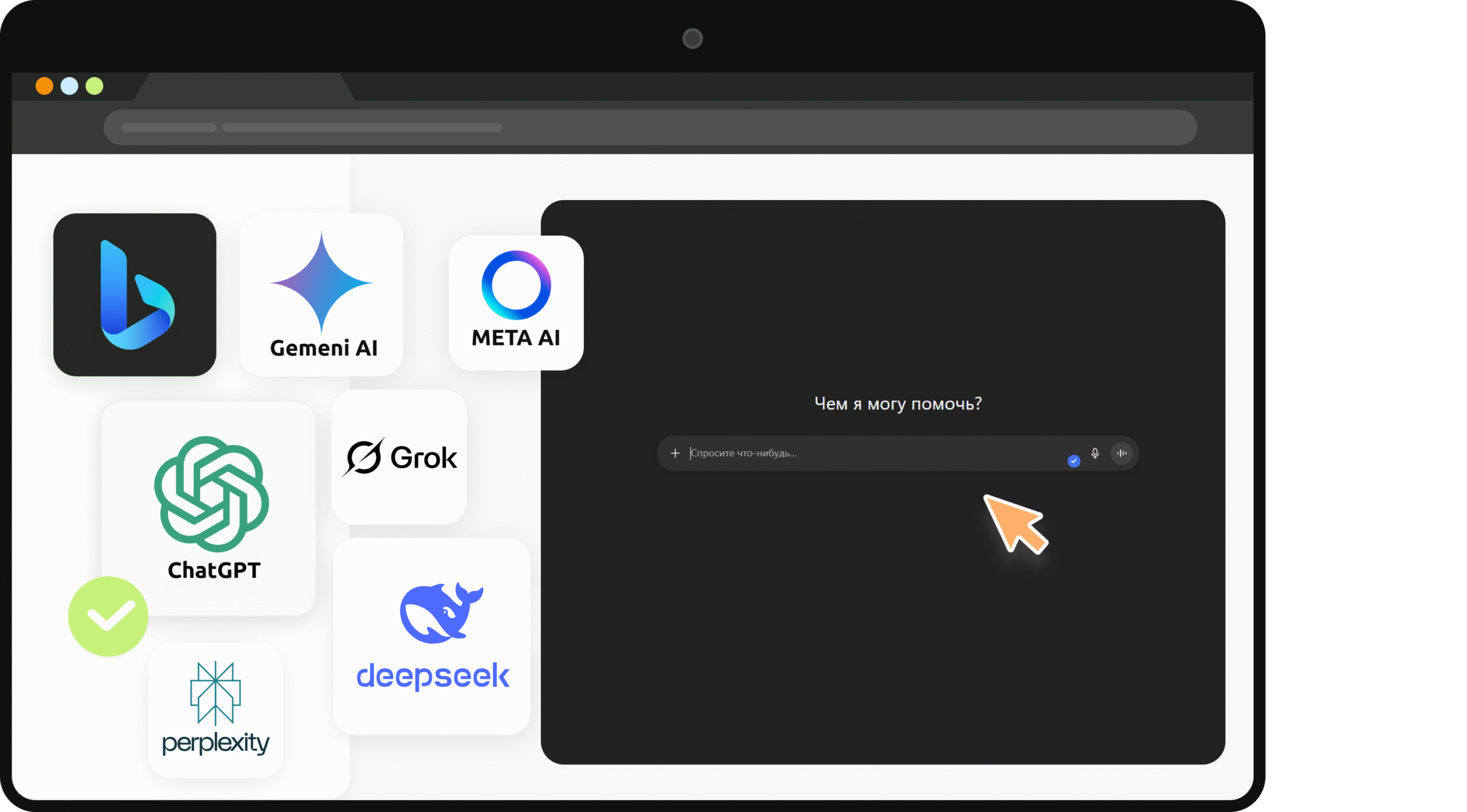The width and height of the screenshot is (1467, 812).
Task: Select the perplexity logo tile
Action: click(215, 709)
